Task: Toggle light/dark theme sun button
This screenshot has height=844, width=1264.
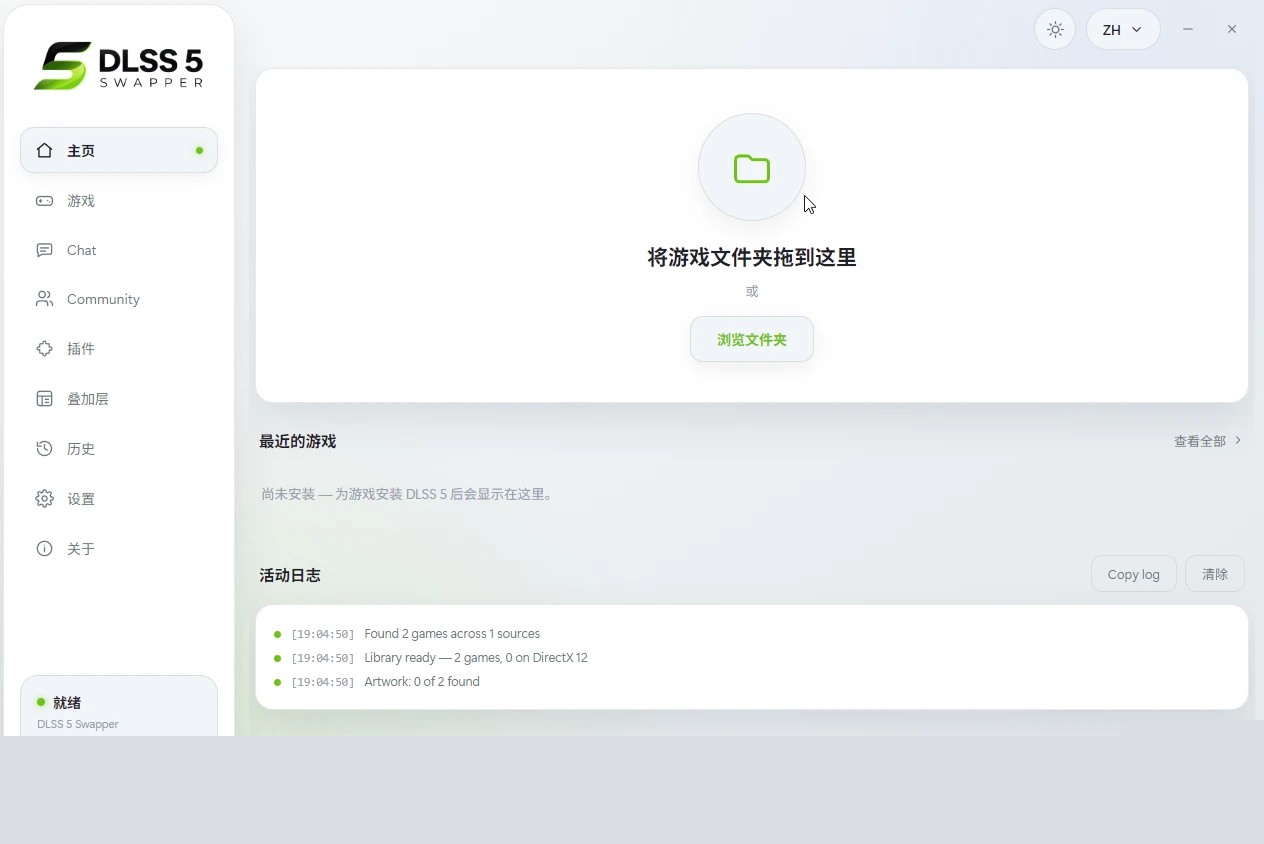Action: pyautogui.click(x=1055, y=30)
